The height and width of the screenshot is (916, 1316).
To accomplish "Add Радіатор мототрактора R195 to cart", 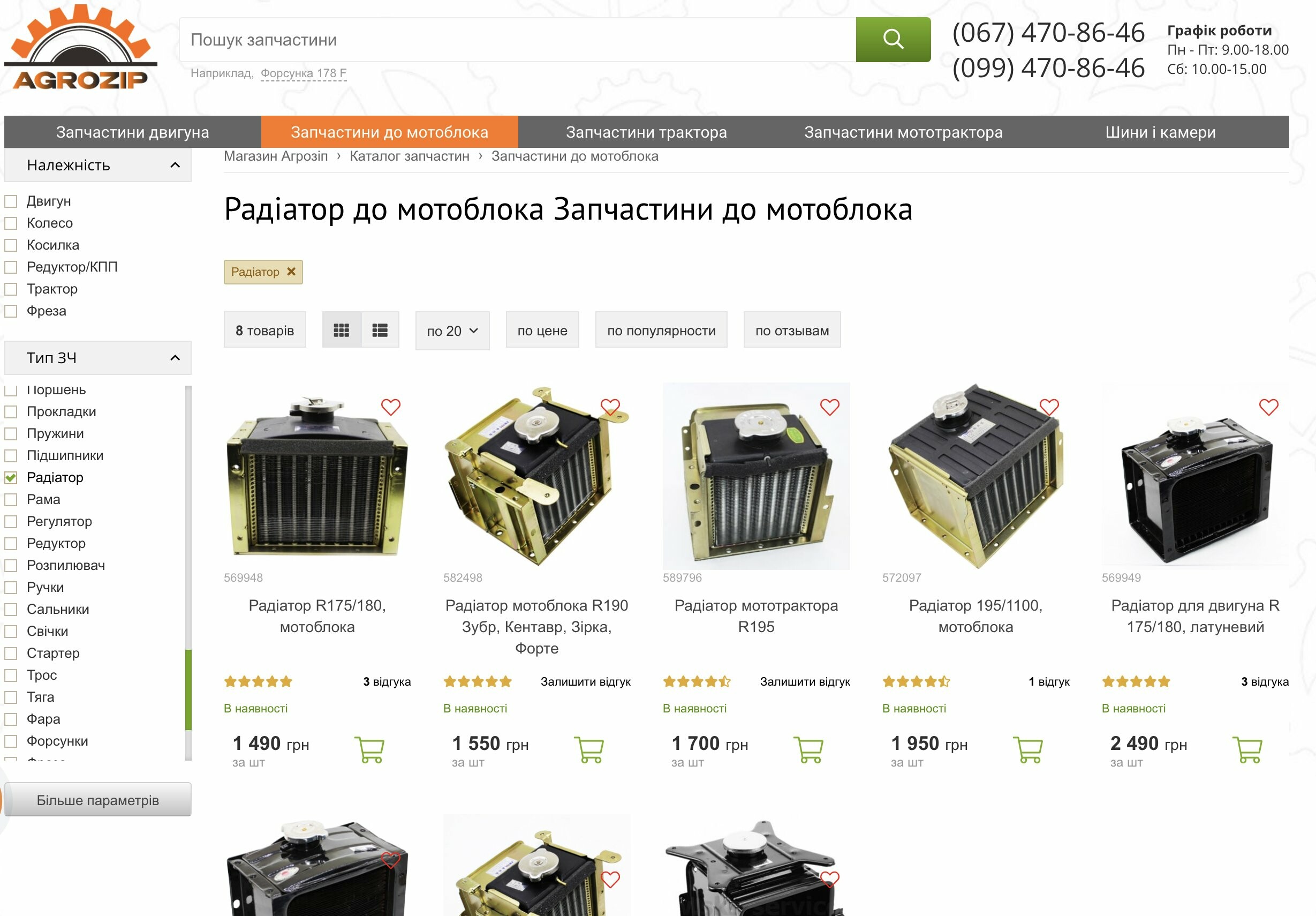I will (x=809, y=749).
